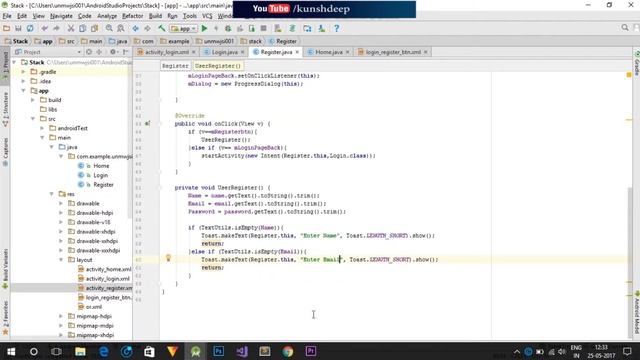
Task: Expand the drawable-hdpi folder
Action: click(61, 212)
